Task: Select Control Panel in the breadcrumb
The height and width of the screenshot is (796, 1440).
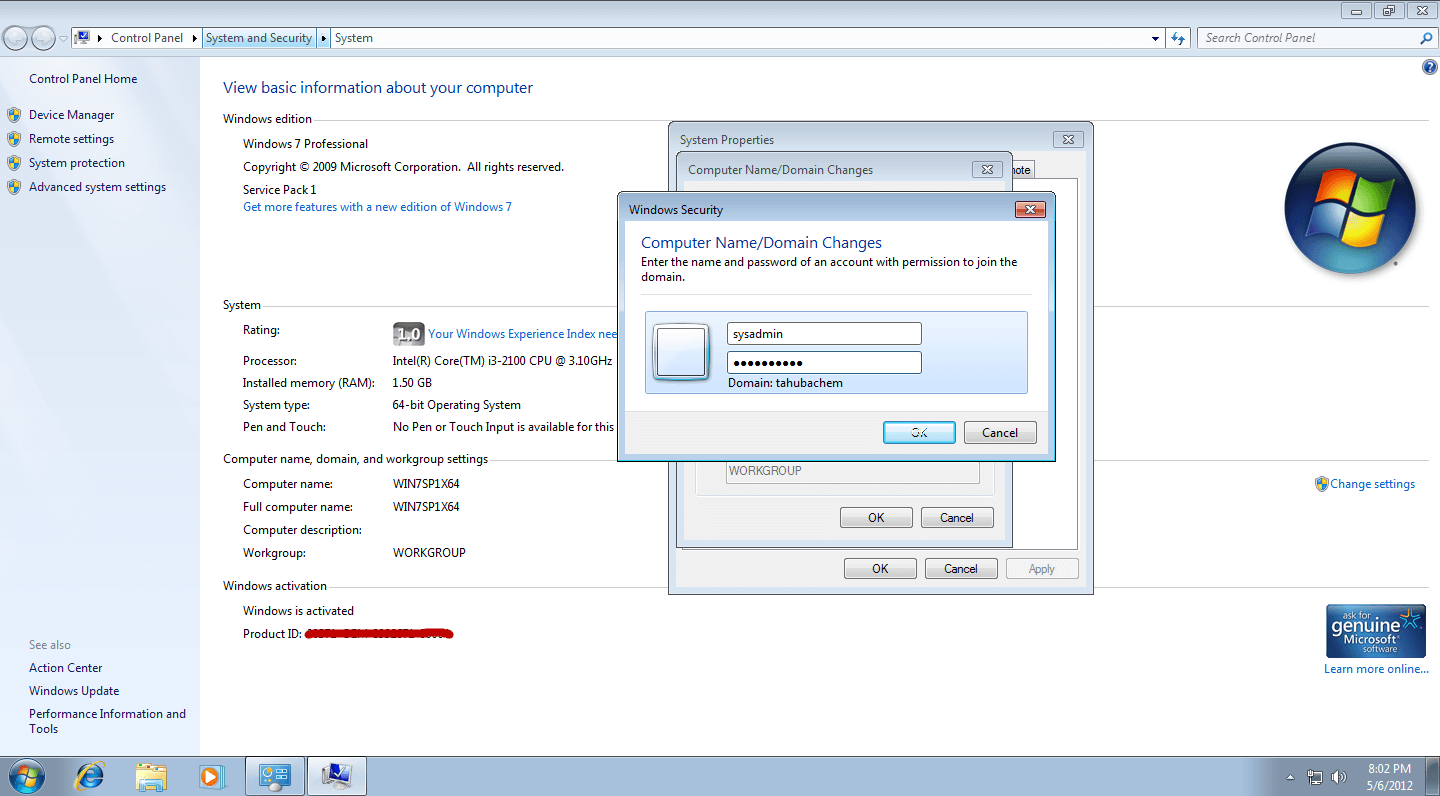Action: click(147, 38)
